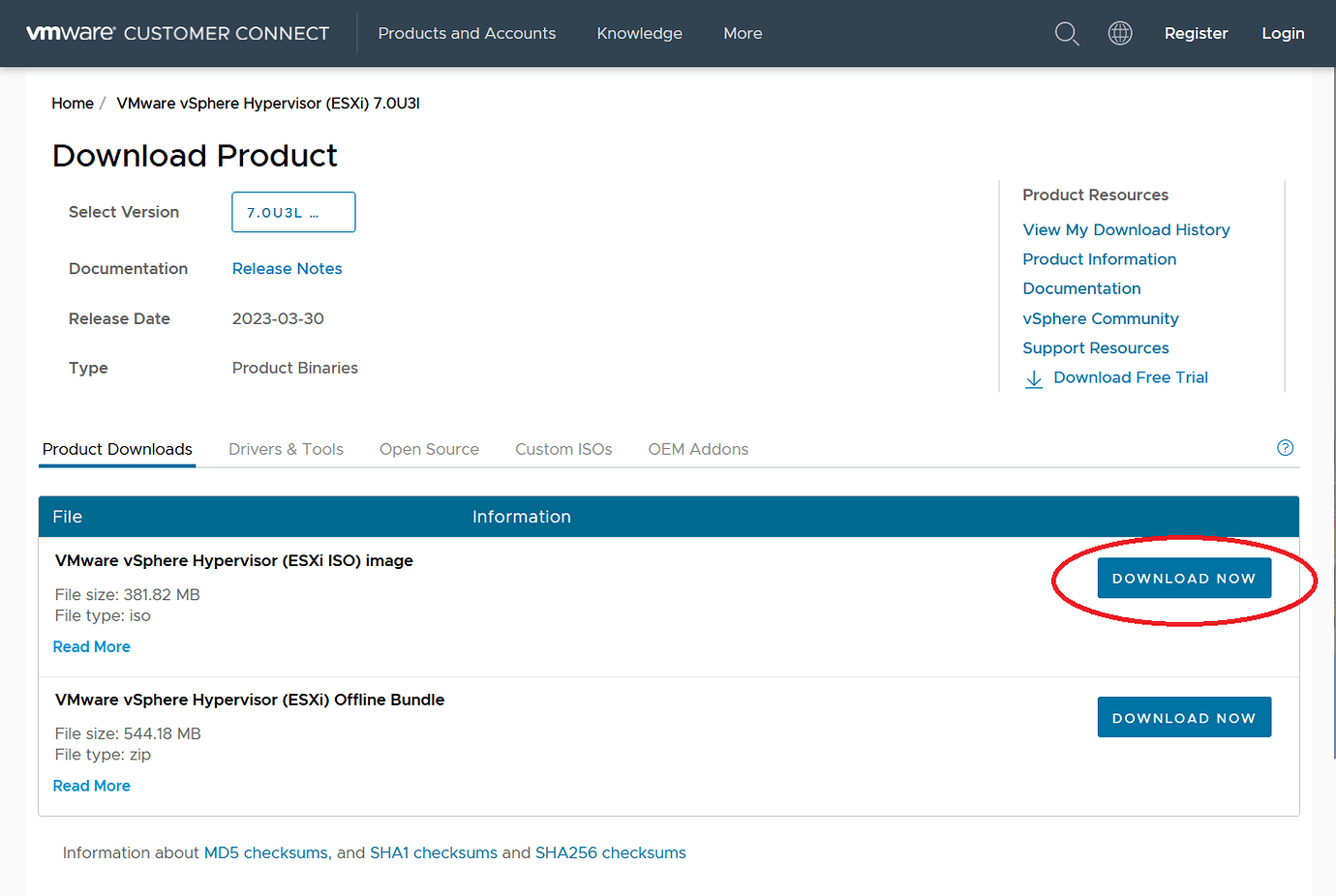Switch to the Drivers & Tools tab

[x=286, y=449]
